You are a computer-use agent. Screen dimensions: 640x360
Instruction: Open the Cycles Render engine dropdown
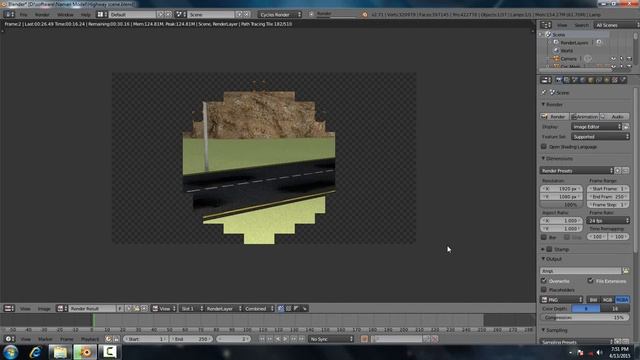tap(280, 14)
